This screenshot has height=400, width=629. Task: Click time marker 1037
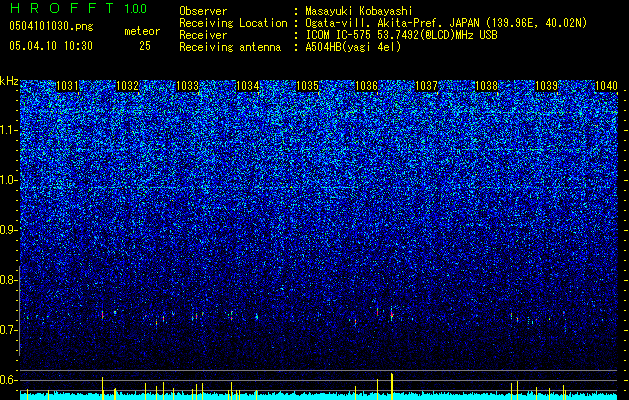click(426, 86)
